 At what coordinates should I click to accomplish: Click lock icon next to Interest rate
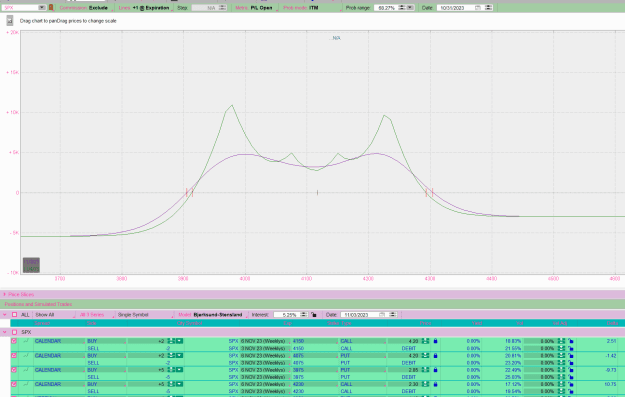click(x=314, y=314)
